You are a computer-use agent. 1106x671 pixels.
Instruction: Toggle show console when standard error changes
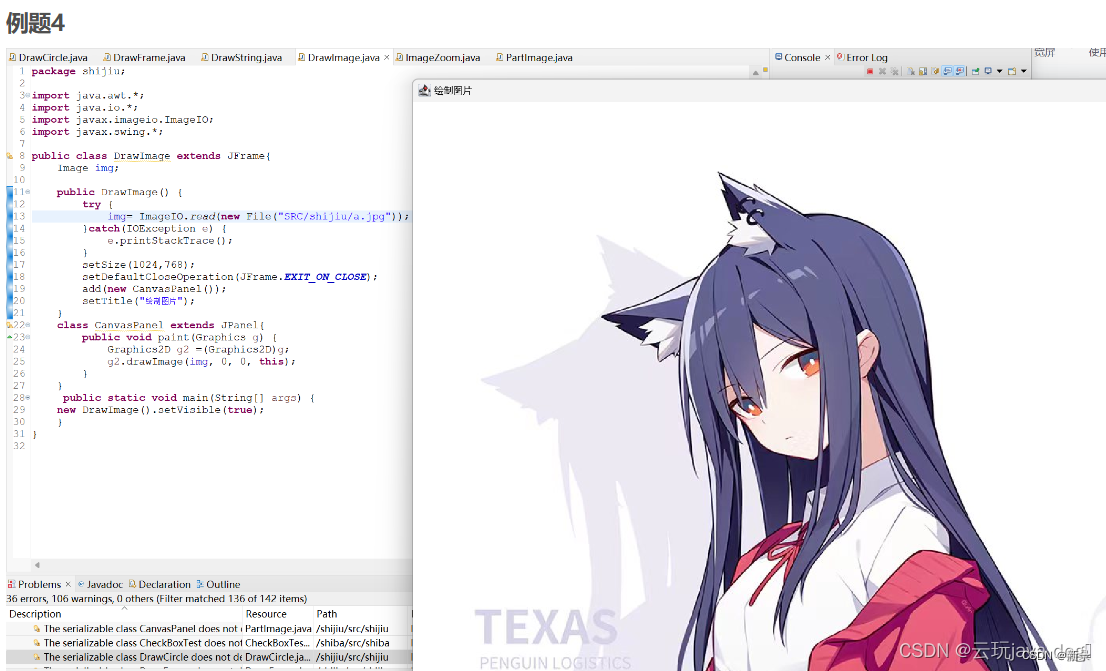pos(960,71)
